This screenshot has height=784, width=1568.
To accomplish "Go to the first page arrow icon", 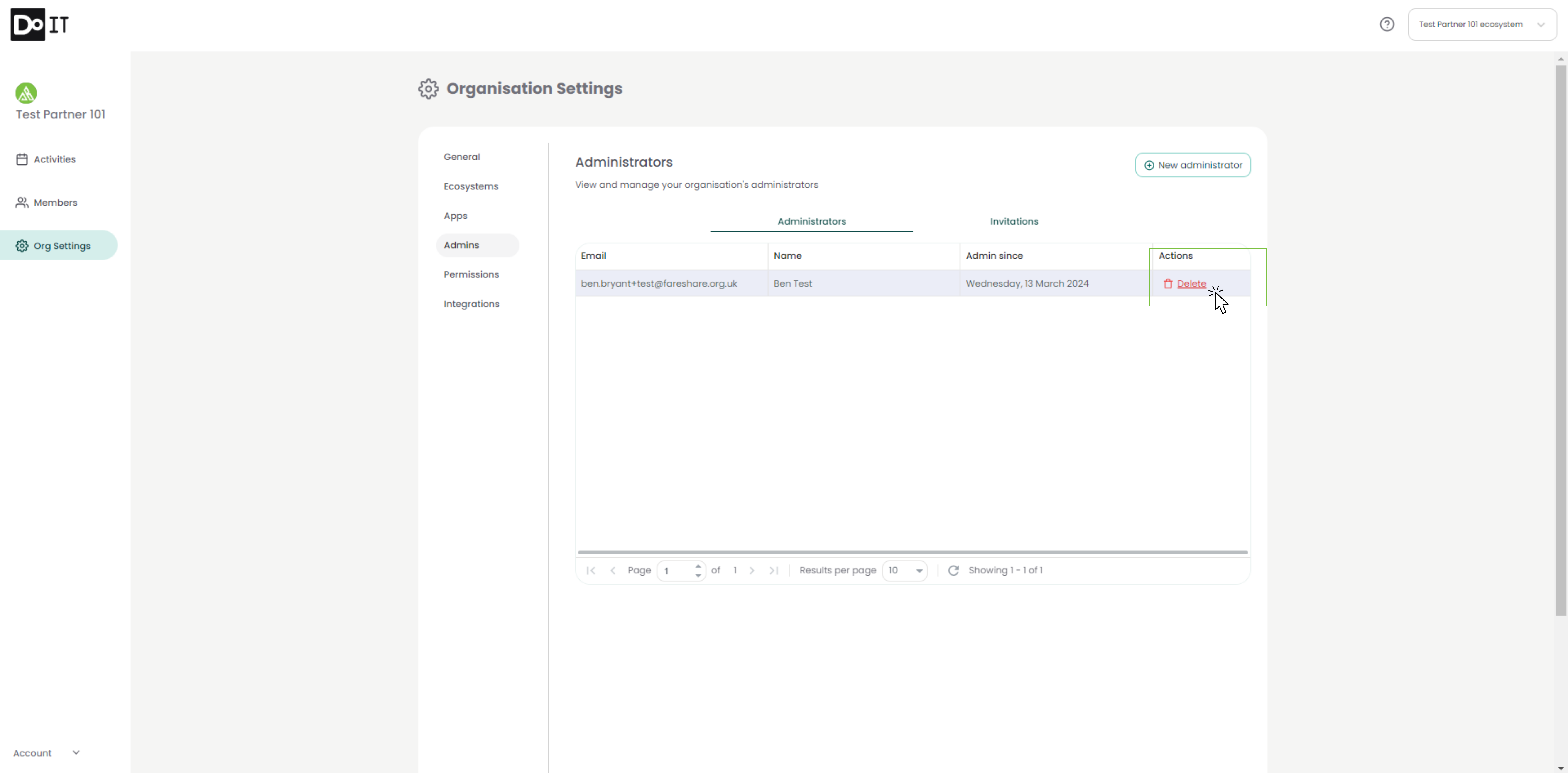I will (x=590, y=570).
